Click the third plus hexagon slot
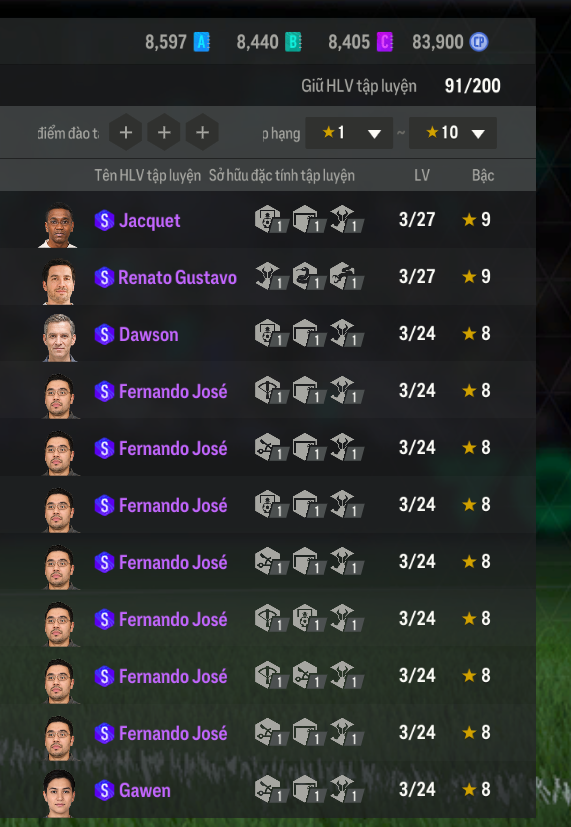The width and height of the screenshot is (571, 827). pyautogui.click(x=202, y=132)
